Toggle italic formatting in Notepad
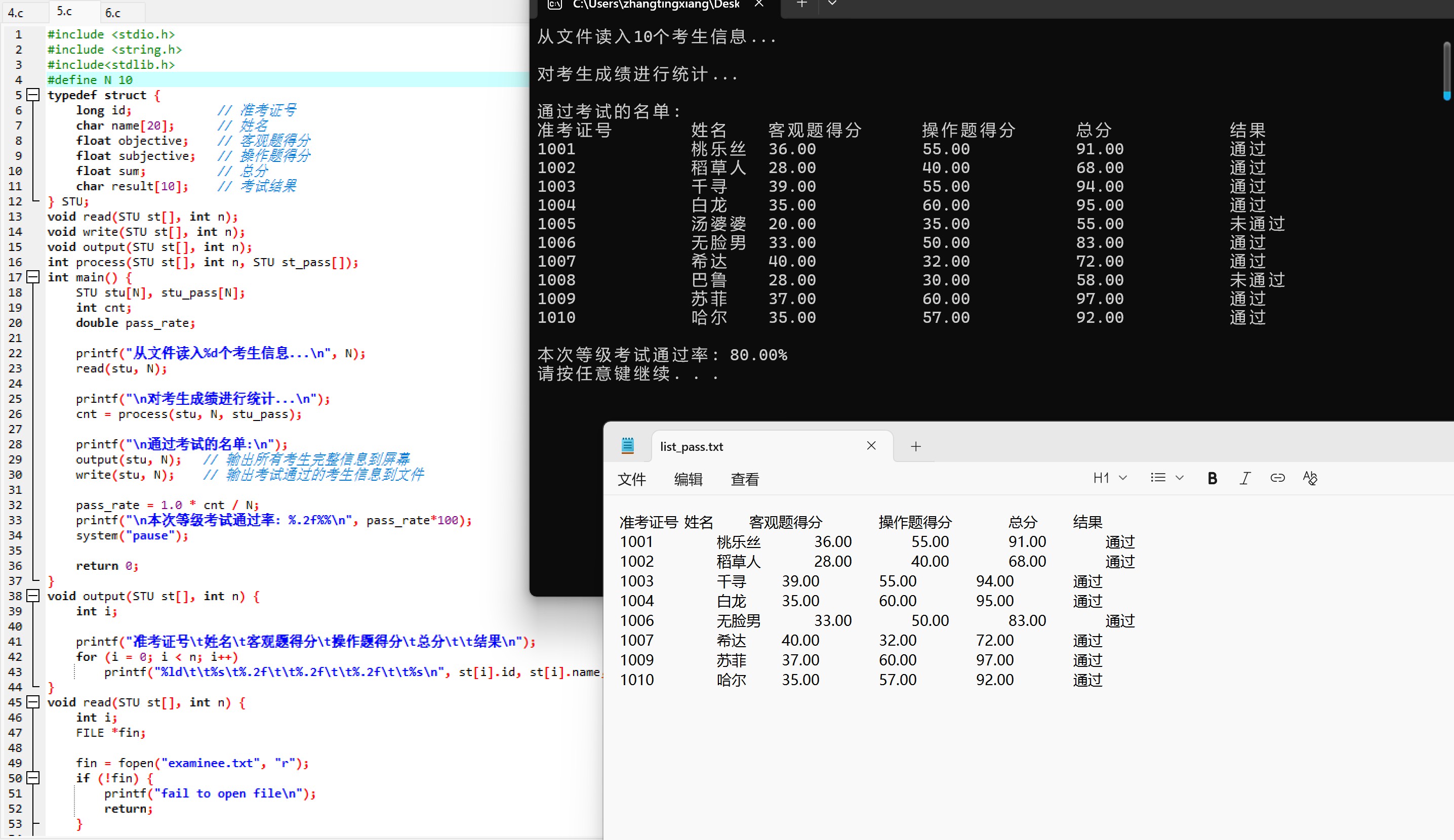Image resolution: width=1454 pixels, height=840 pixels. pos(1244,478)
